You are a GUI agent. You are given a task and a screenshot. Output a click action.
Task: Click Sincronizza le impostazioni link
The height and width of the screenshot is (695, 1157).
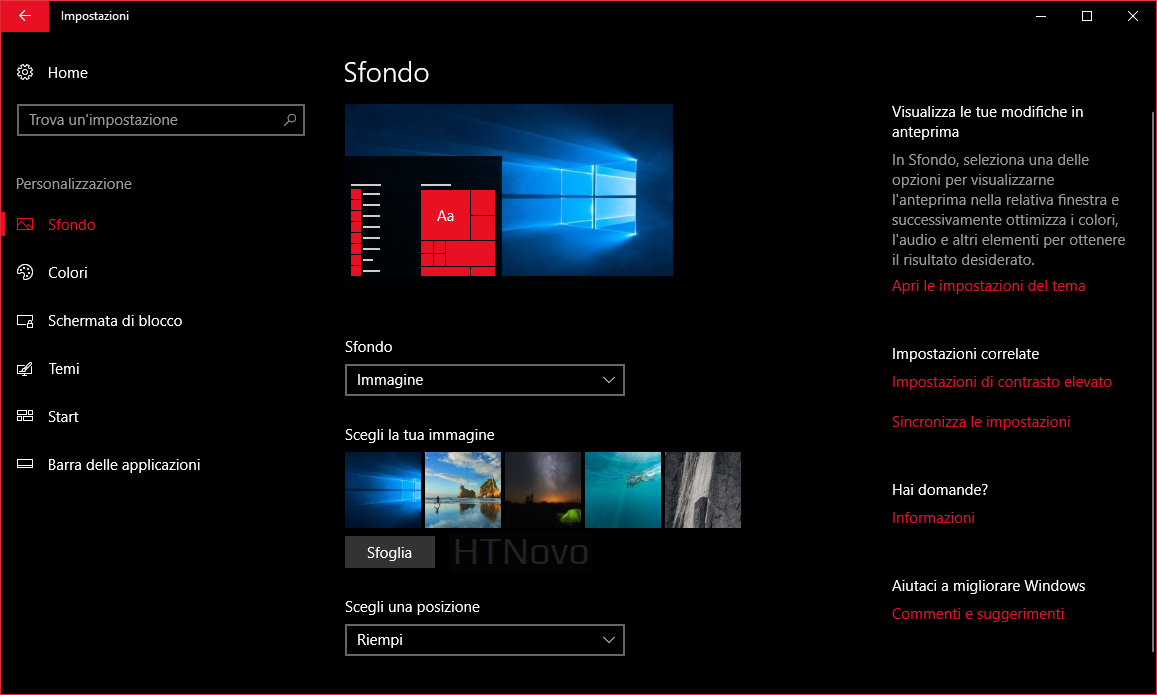[x=981, y=421]
